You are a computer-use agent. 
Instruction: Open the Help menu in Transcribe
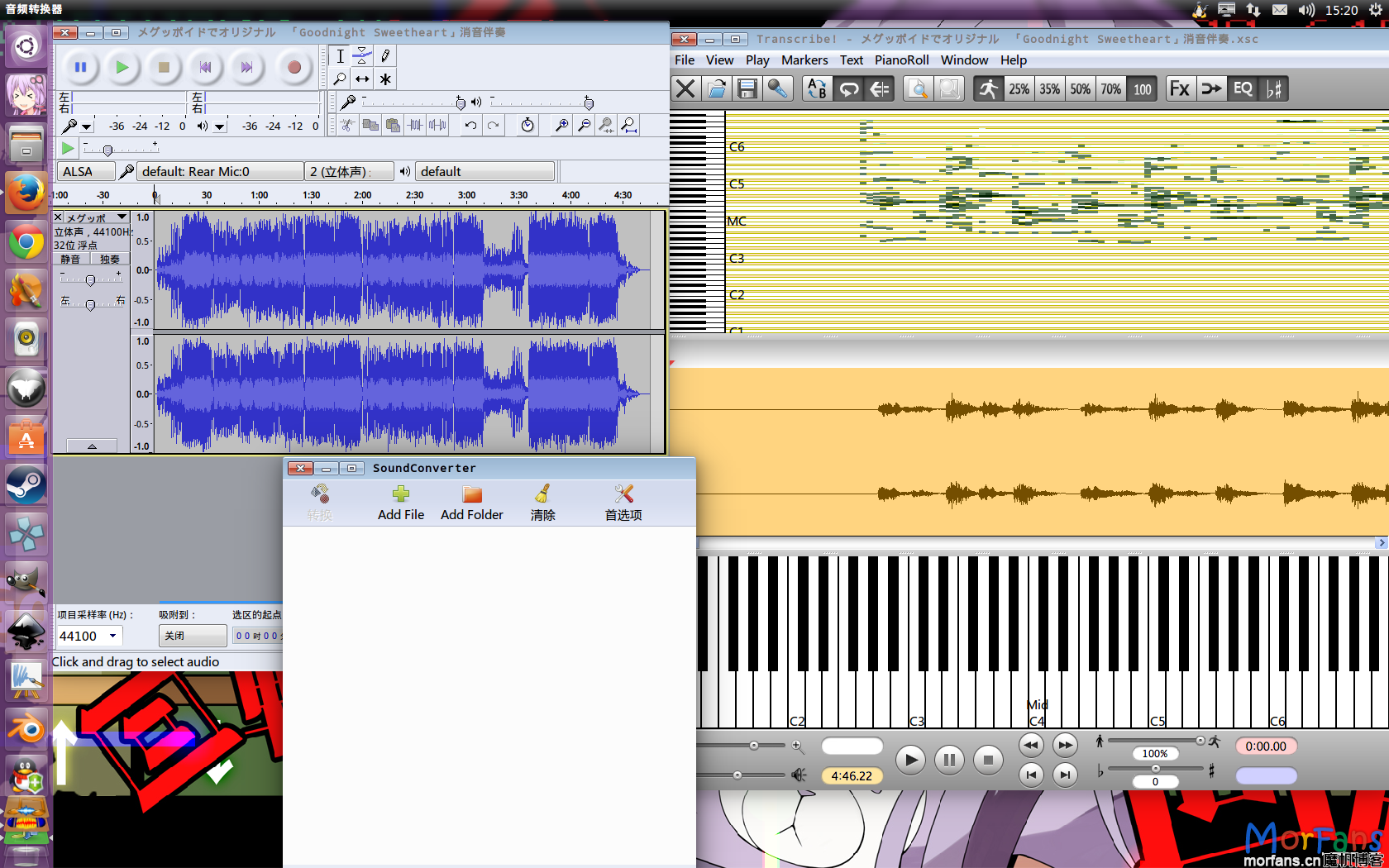tap(1013, 60)
